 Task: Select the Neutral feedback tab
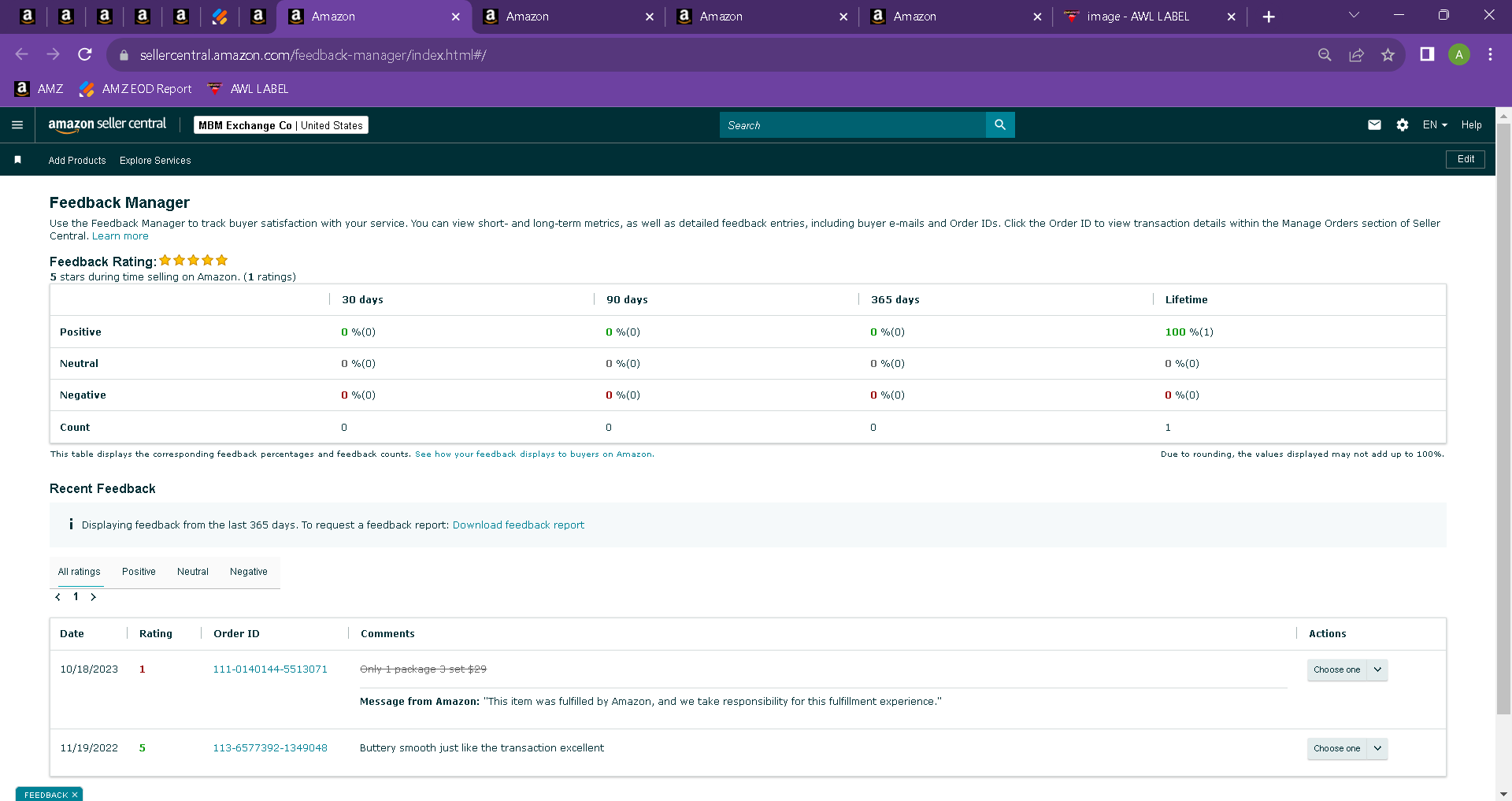(x=193, y=572)
